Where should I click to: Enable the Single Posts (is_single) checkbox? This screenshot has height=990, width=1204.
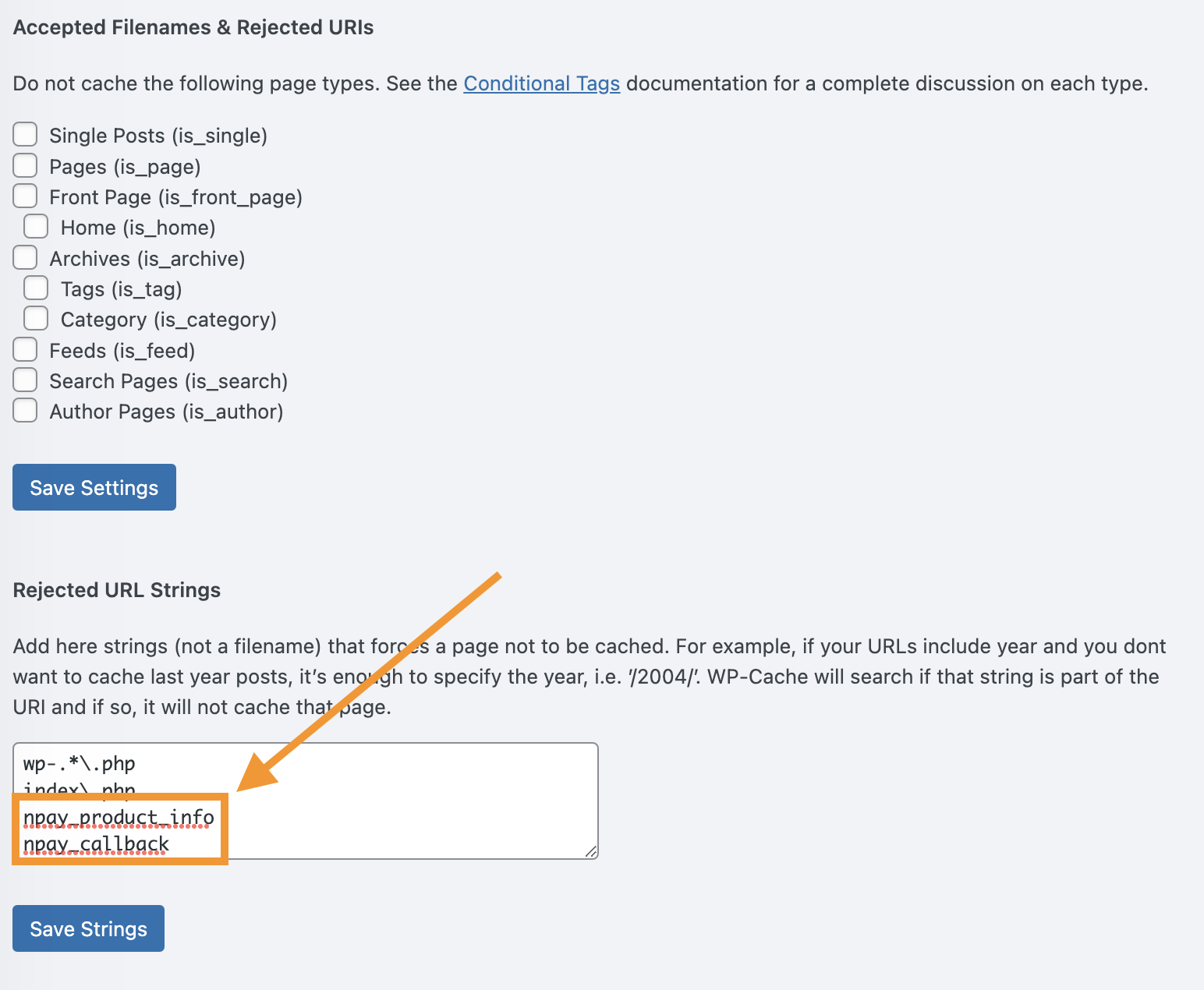click(25, 134)
